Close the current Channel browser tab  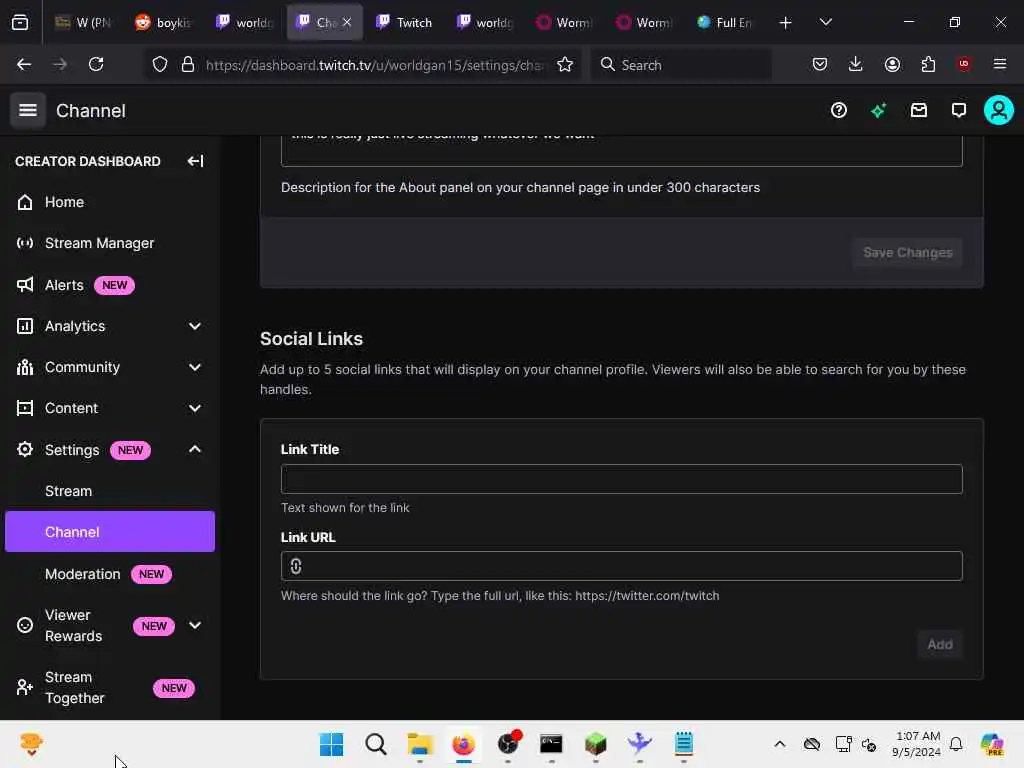pos(347,22)
